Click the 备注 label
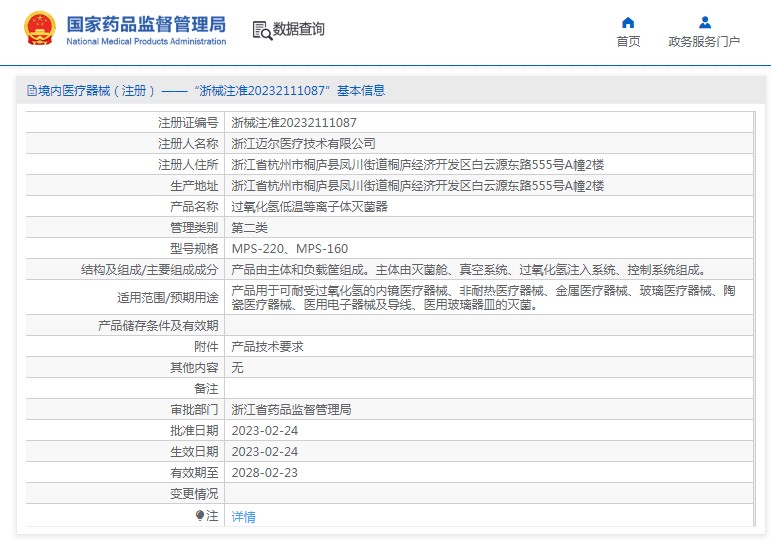Image resolution: width=771 pixels, height=545 pixels. click(x=206, y=389)
